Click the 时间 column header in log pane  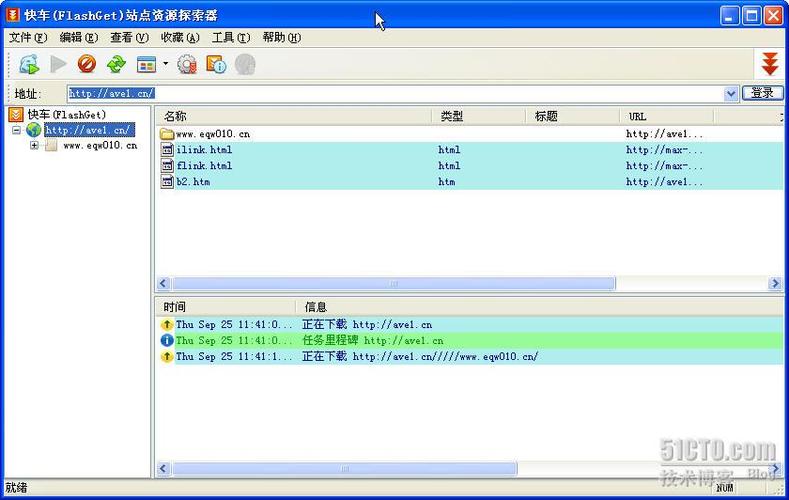pos(225,307)
